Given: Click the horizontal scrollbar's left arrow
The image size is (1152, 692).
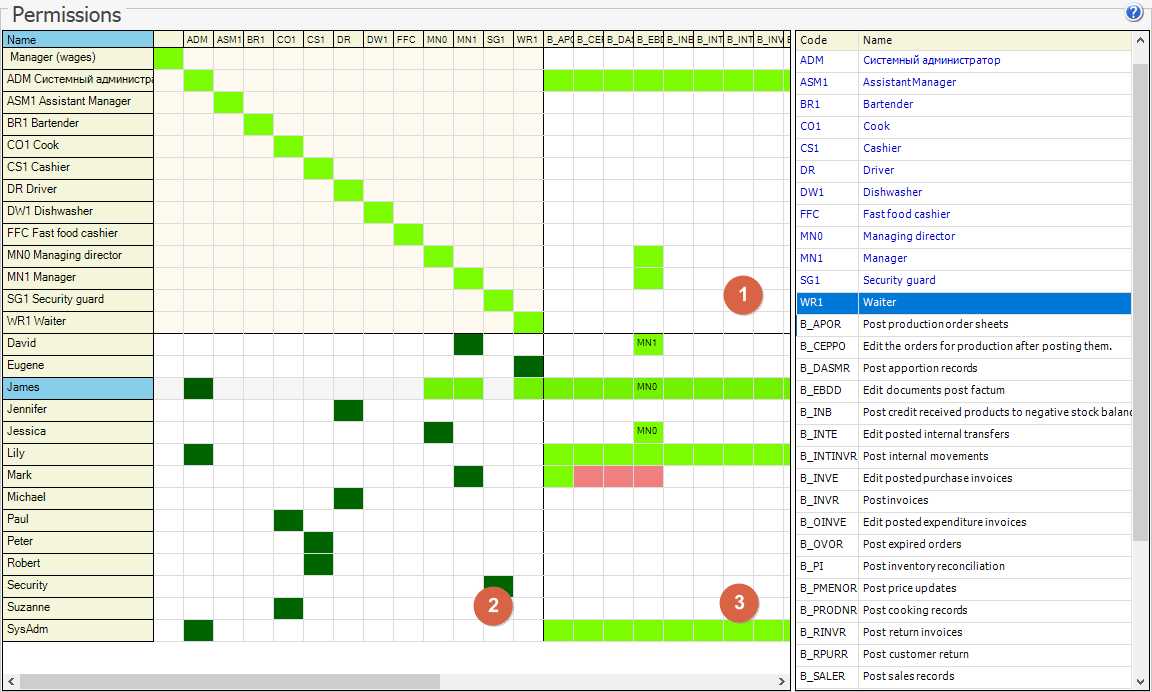Looking at the screenshot, I should click(x=11, y=681).
